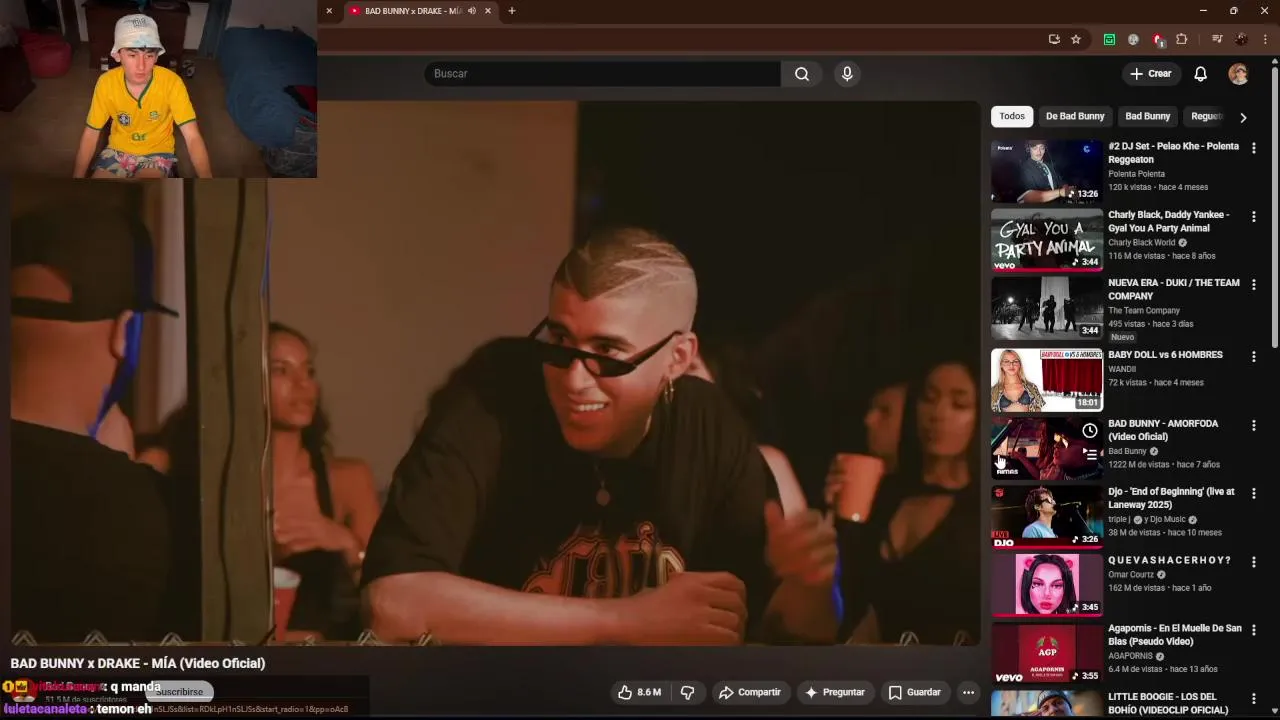Open the Chrome three-dot menu
Viewport: 1280px width, 720px height.
1265,39
